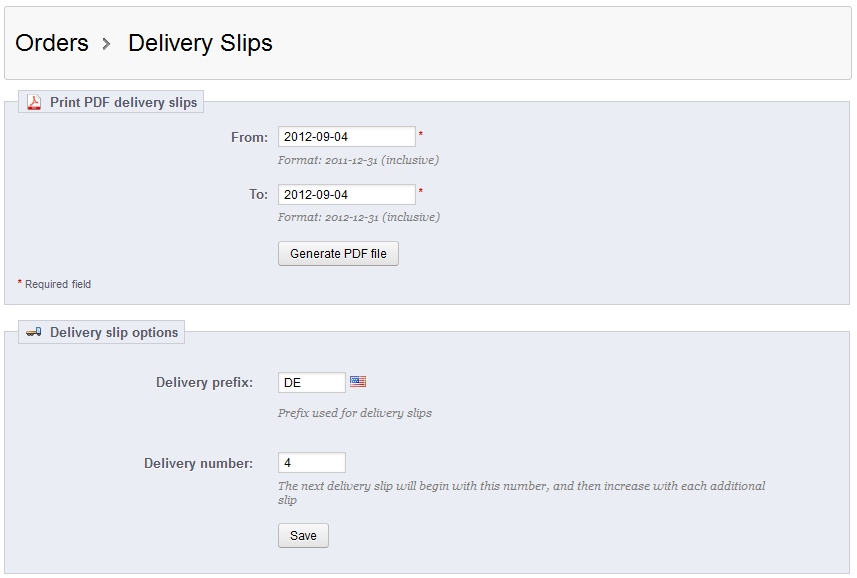Click the red asterisk next to the To field

[x=421, y=192]
